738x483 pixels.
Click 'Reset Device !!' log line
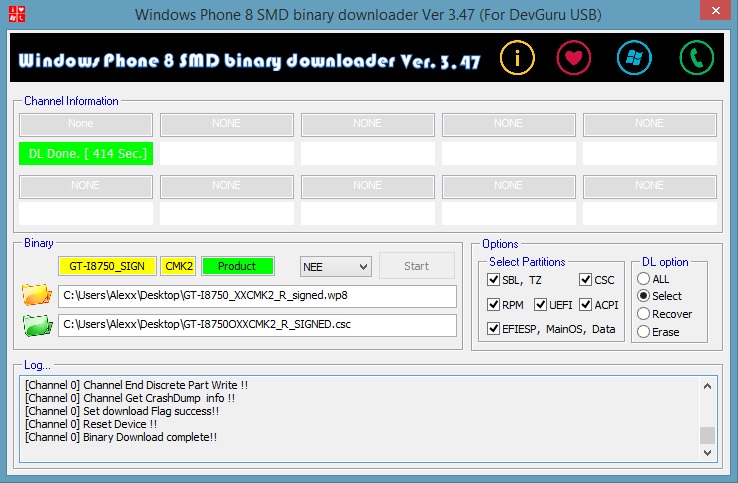click(x=91, y=424)
